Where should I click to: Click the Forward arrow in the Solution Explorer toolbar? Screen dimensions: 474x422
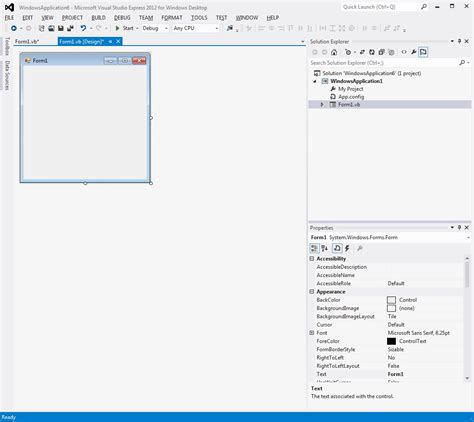coord(324,52)
